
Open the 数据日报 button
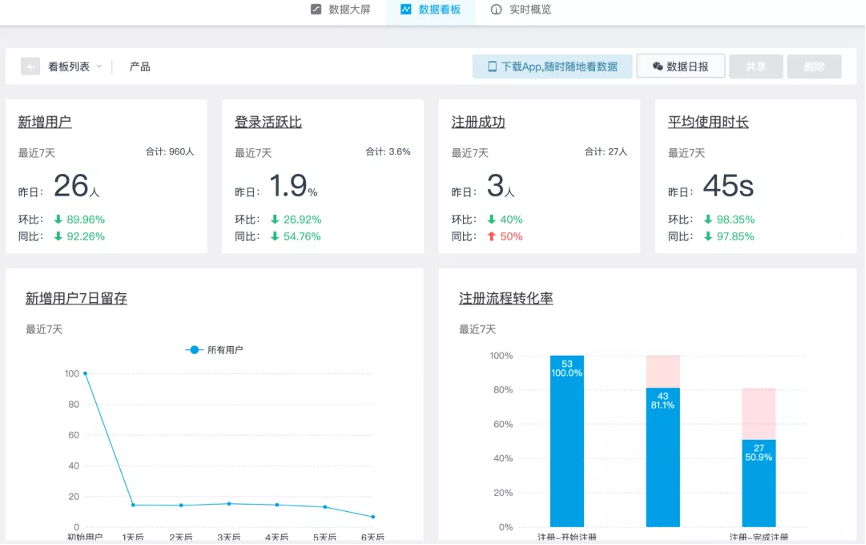(x=680, y=66)
